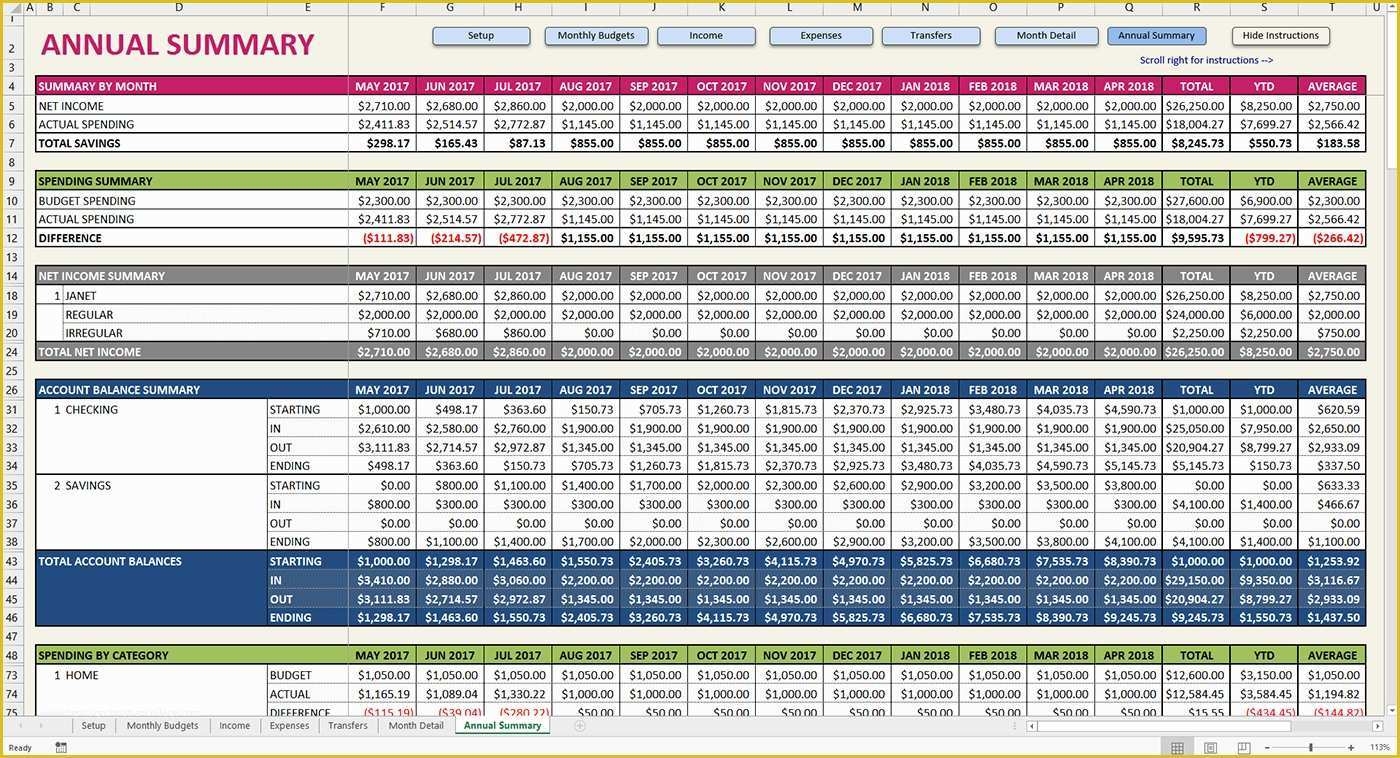This screenshot has height=758, width=1400.
Task: Select the Setup sheet tab
Action: click(93, 726)
